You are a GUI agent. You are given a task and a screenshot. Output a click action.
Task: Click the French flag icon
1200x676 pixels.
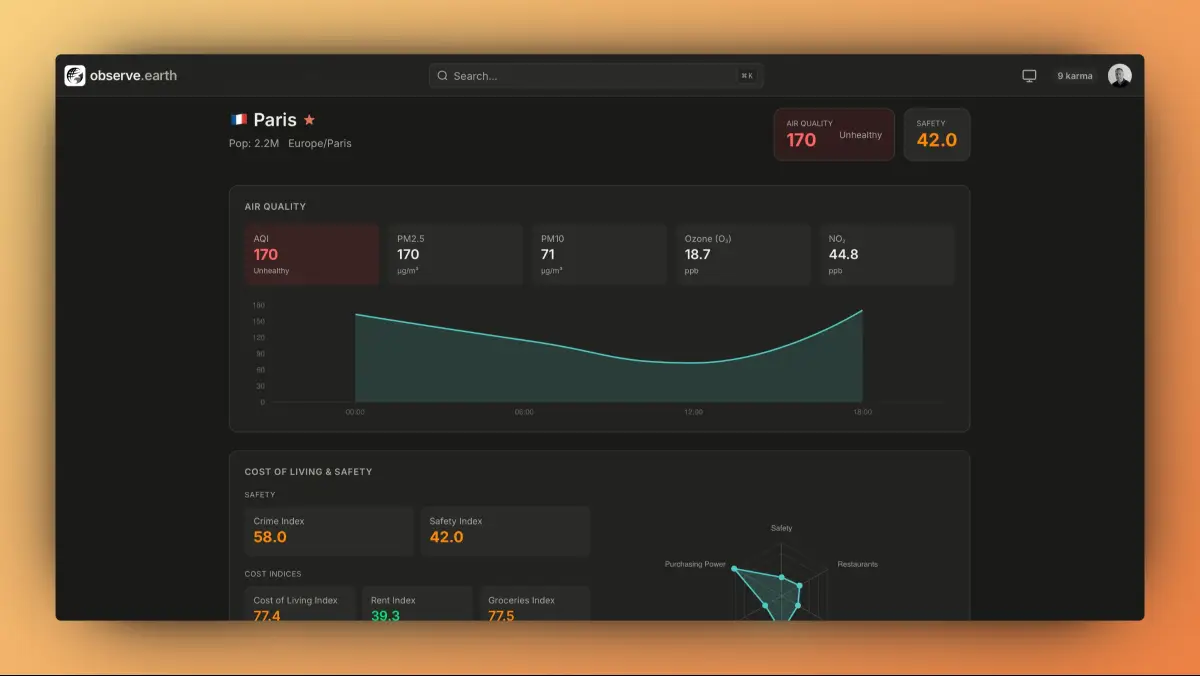tap(238, 120)
